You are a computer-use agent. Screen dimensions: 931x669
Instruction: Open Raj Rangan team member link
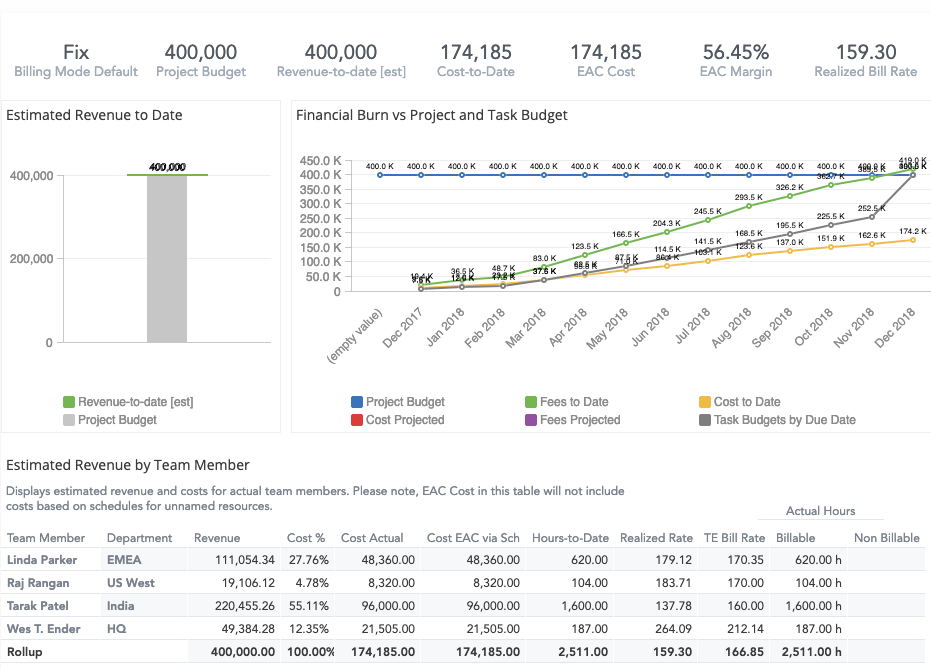(38, 583)
